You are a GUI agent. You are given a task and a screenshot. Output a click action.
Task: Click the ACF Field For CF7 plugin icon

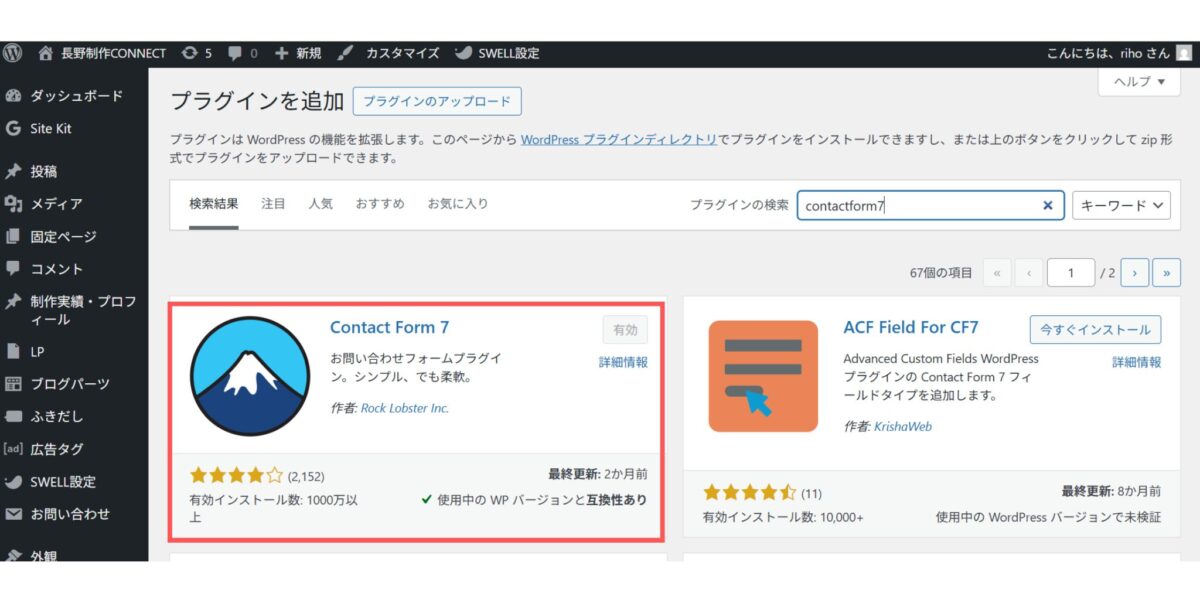click(x=762, y=376)
